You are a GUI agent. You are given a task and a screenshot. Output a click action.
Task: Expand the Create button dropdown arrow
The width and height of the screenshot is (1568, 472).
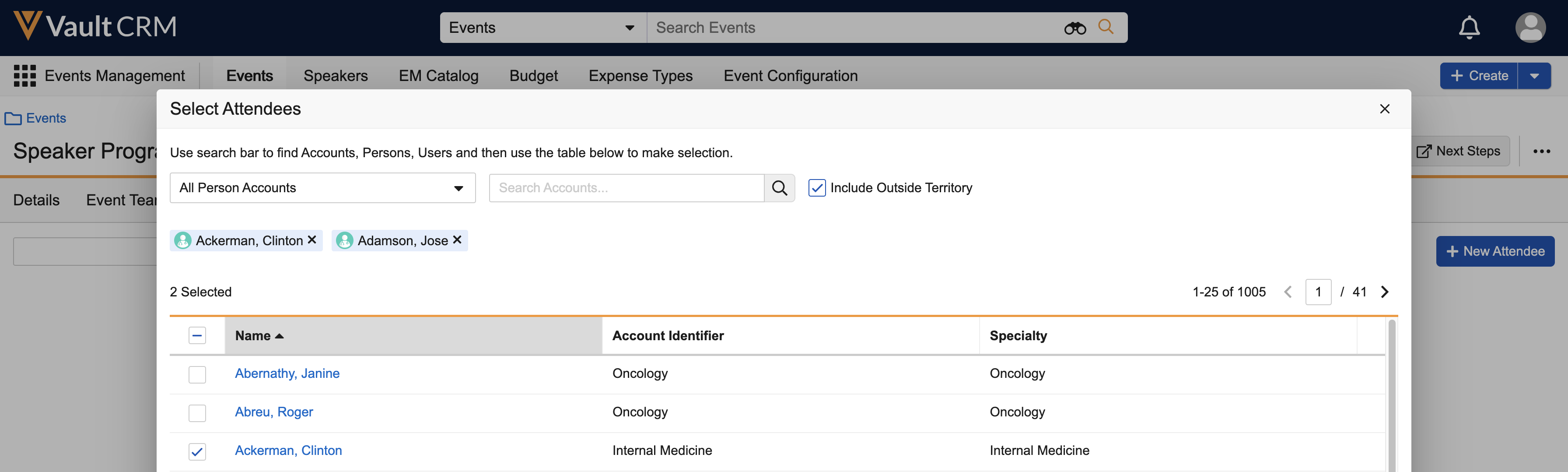pyautogui.click(x=1534, y=76)
